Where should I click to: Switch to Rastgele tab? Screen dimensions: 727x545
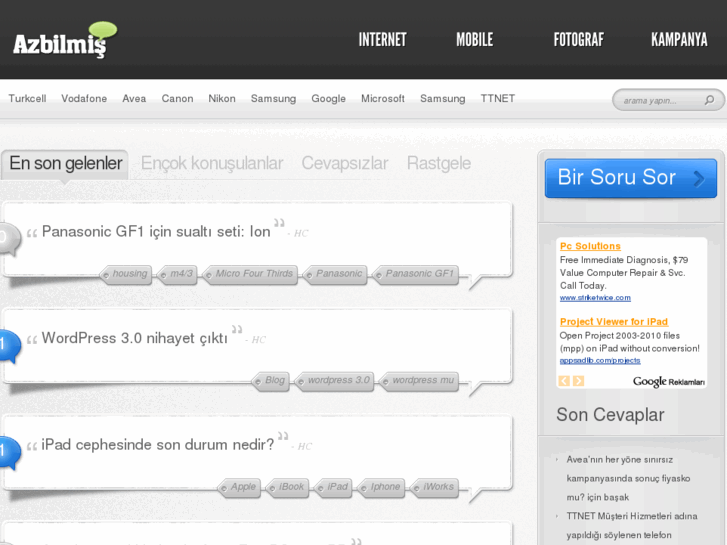(x=439, y=163)
